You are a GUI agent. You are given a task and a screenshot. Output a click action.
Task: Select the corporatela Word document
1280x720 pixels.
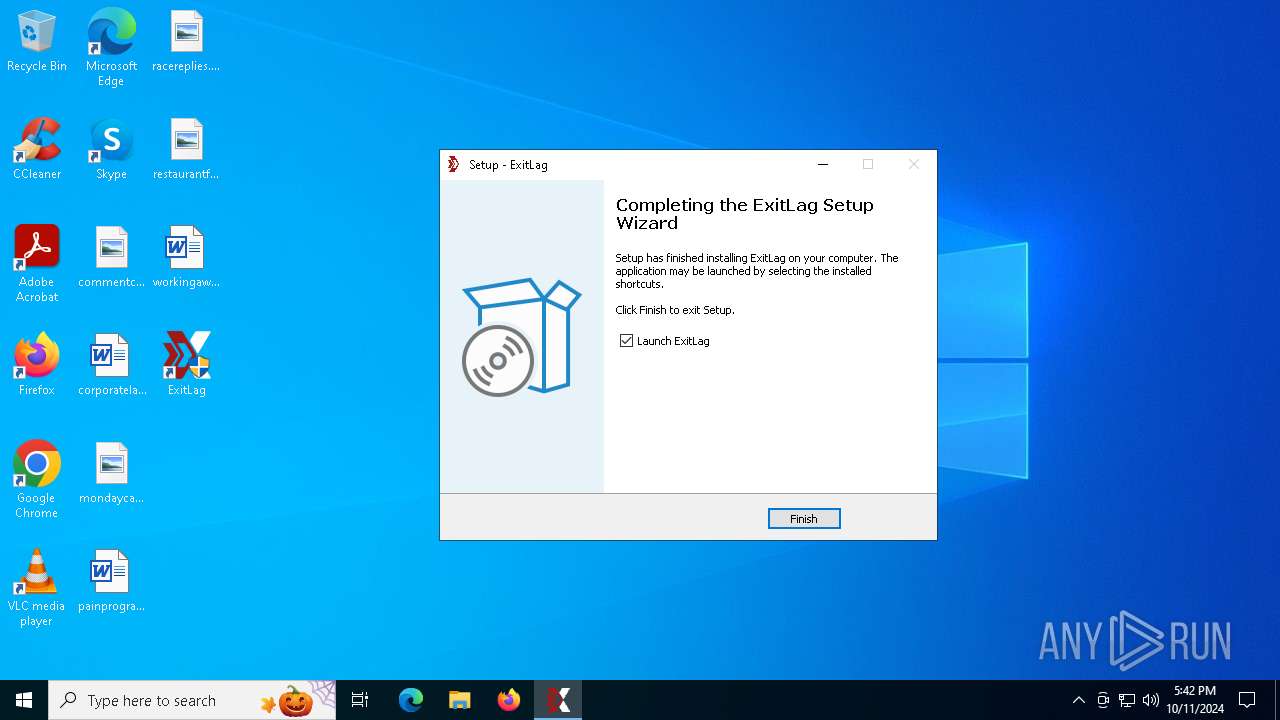111,366
